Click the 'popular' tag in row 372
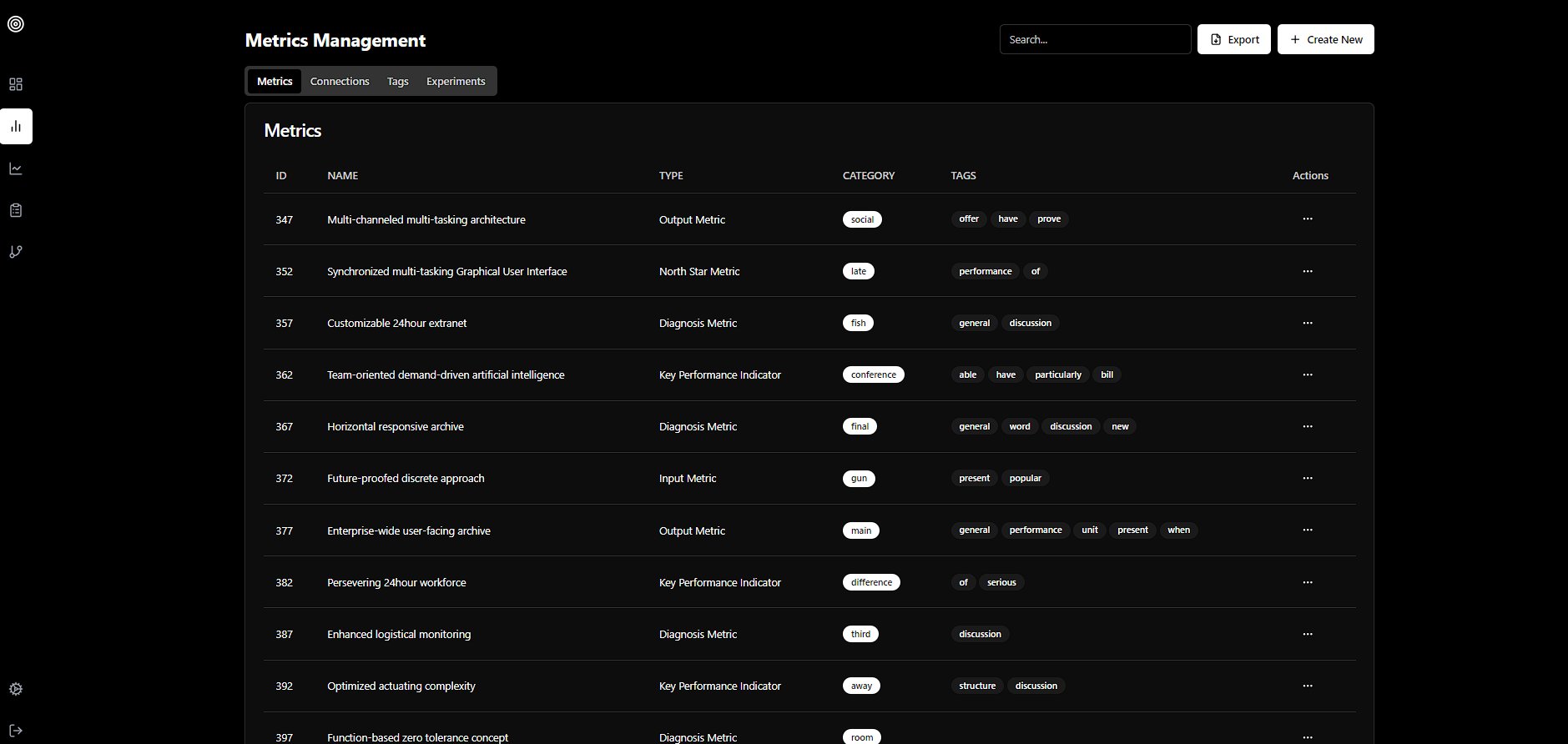 [1026, 478]
